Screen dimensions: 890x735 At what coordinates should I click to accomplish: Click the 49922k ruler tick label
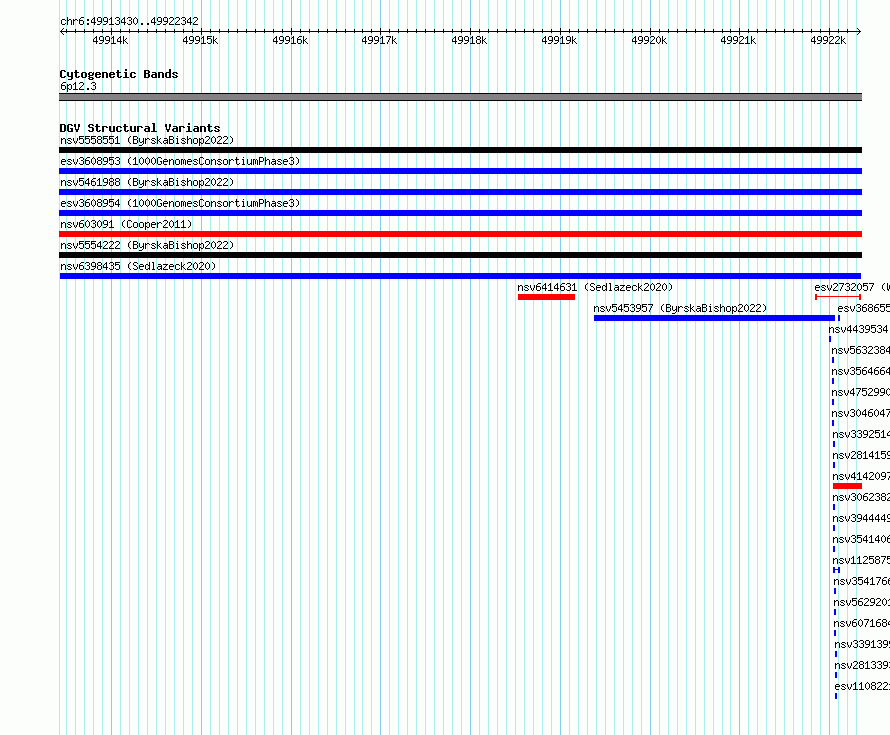pos(828,40)
